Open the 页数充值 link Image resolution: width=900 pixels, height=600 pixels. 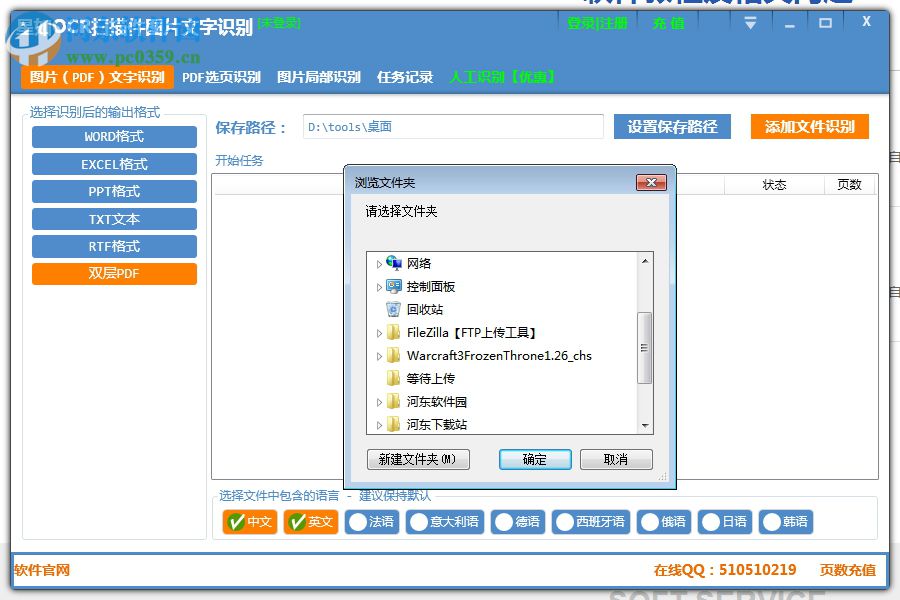pos(847,570)
